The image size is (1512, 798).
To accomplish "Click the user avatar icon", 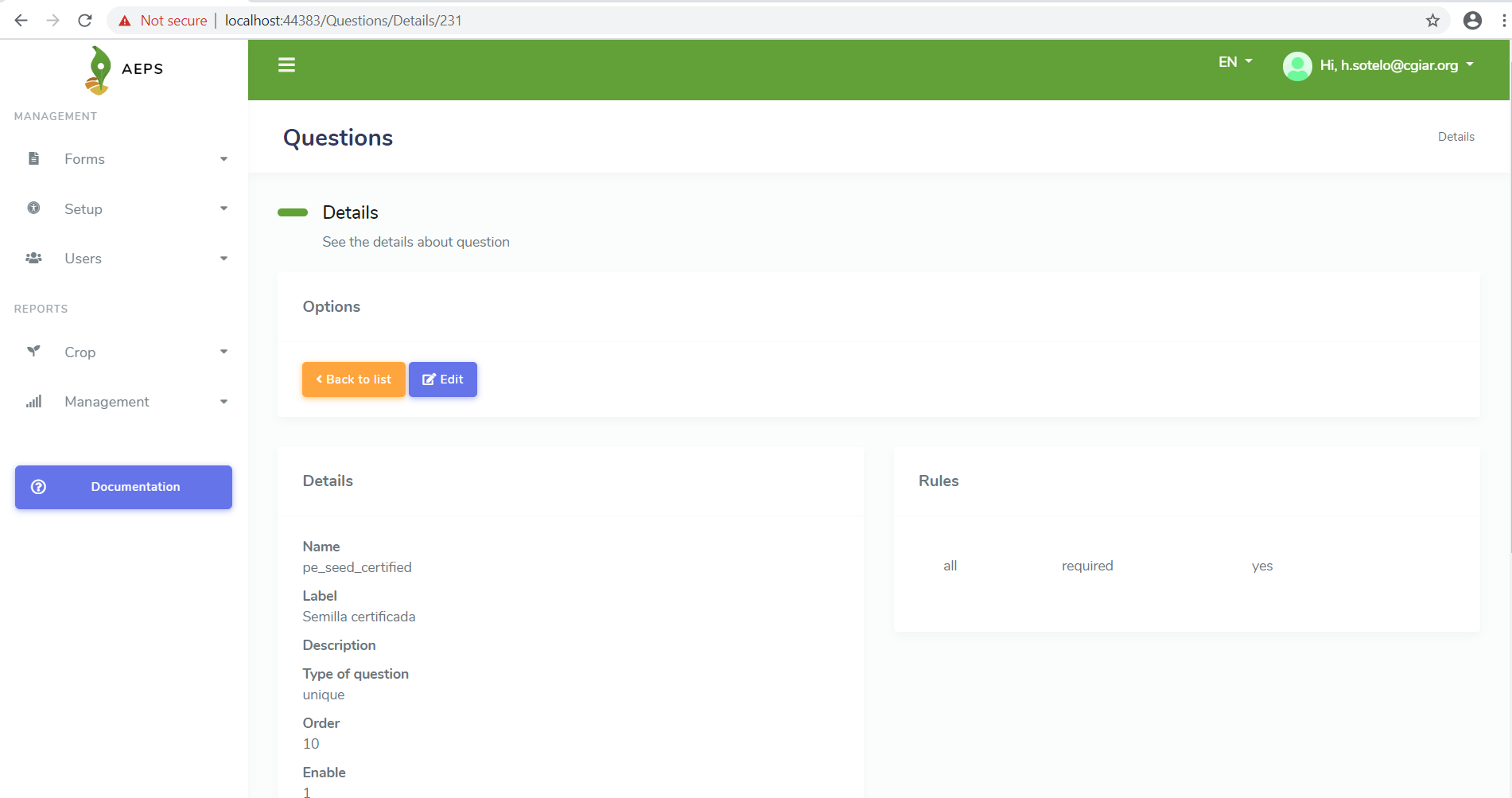I will click(1297, 65).
